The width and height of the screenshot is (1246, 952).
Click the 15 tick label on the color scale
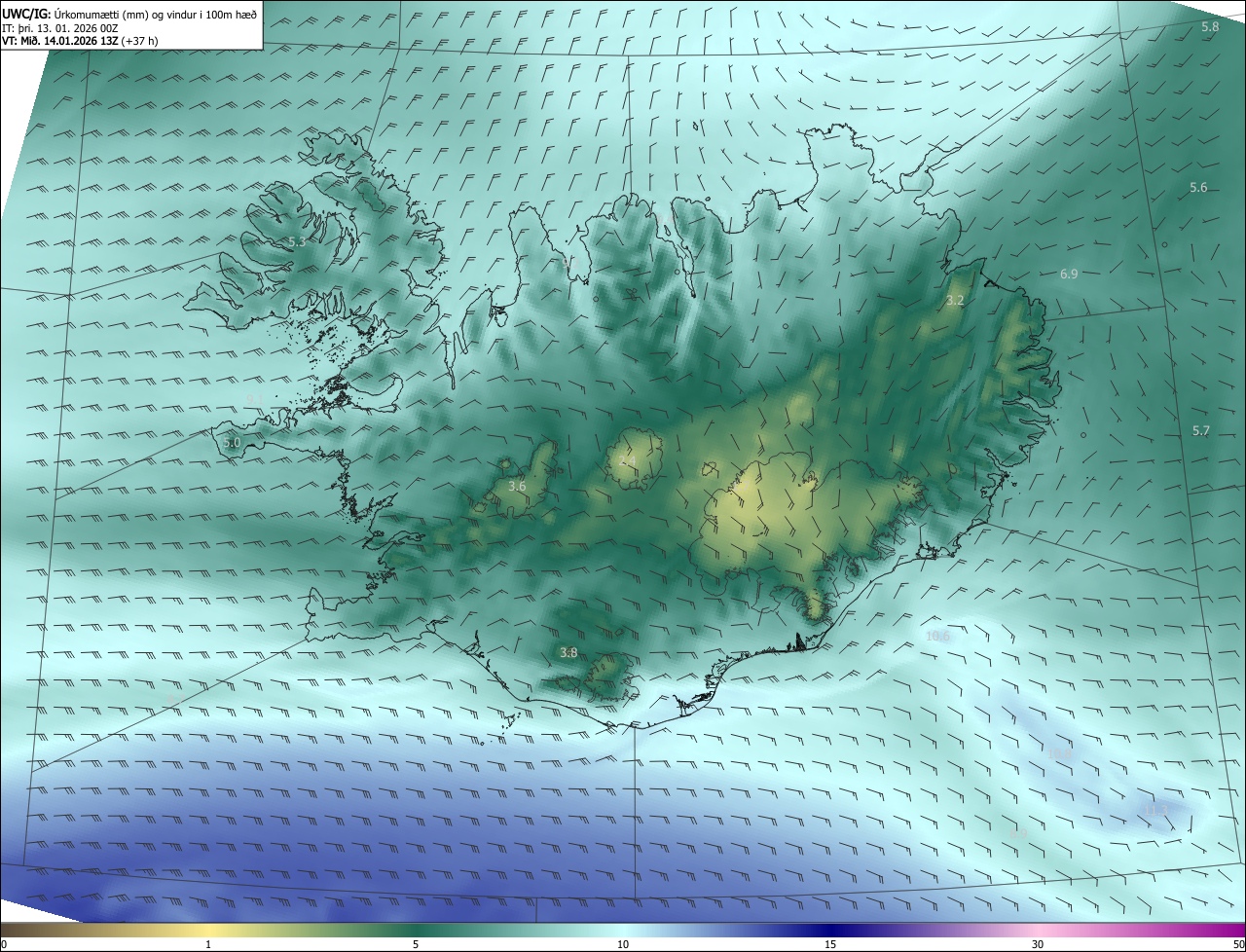pyautogui.click(x=830, y=944)
